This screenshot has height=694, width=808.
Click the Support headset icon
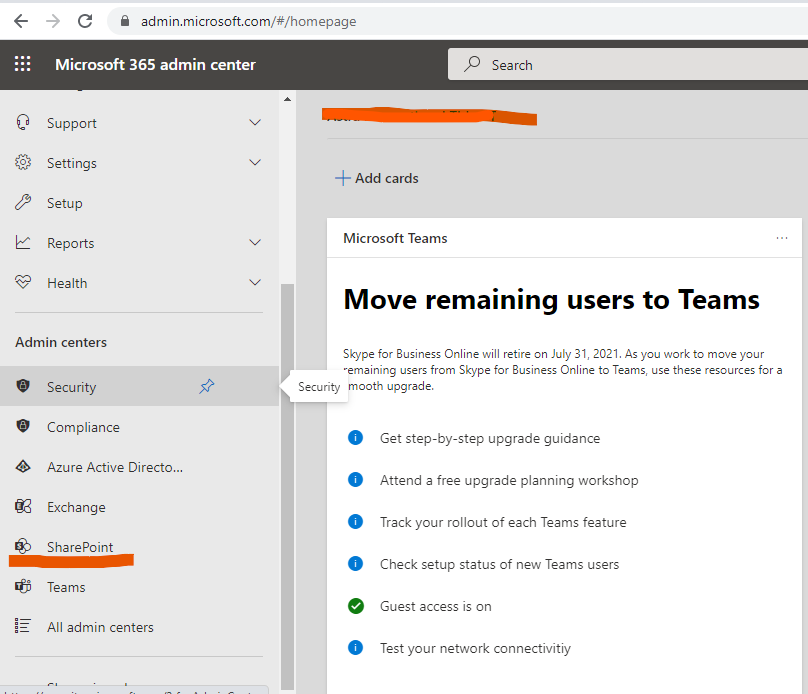[x=23, y=123]
